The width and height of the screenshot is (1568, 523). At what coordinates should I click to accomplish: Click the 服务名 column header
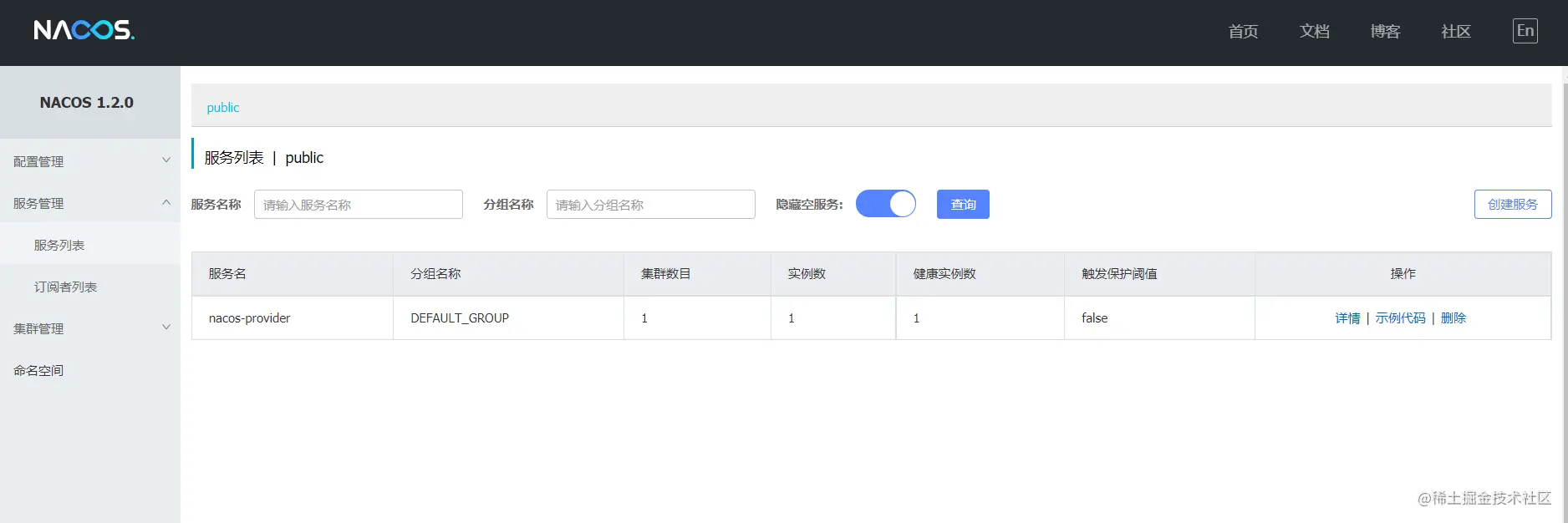point(293,274)
